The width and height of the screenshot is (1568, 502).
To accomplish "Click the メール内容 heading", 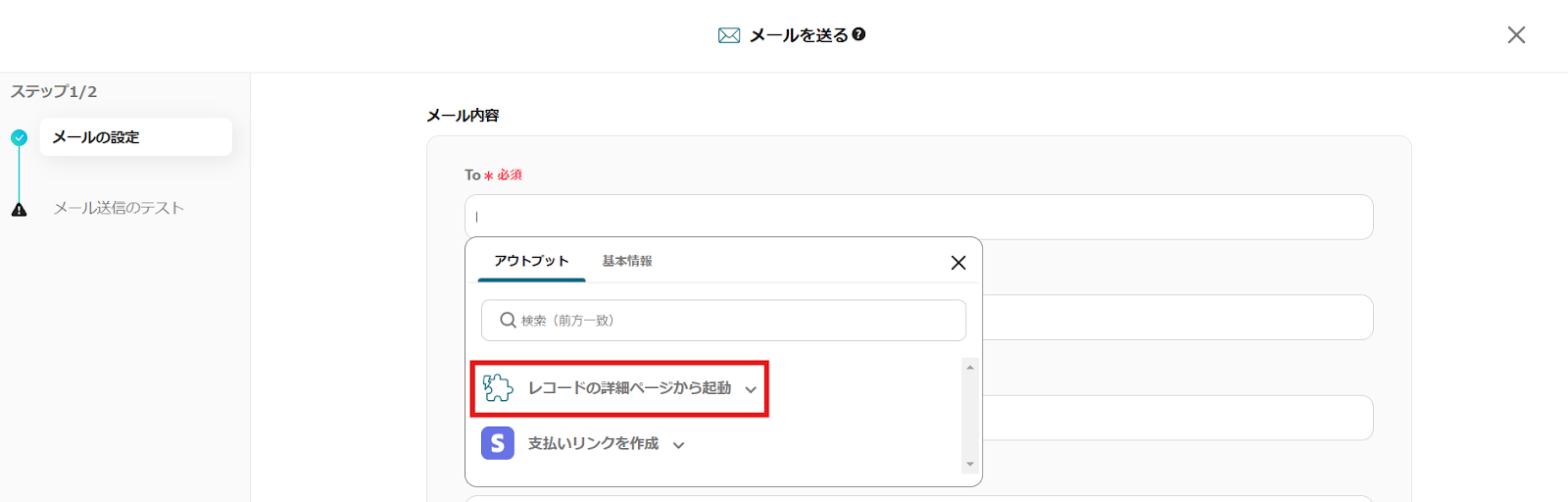I will click(463, 116).
